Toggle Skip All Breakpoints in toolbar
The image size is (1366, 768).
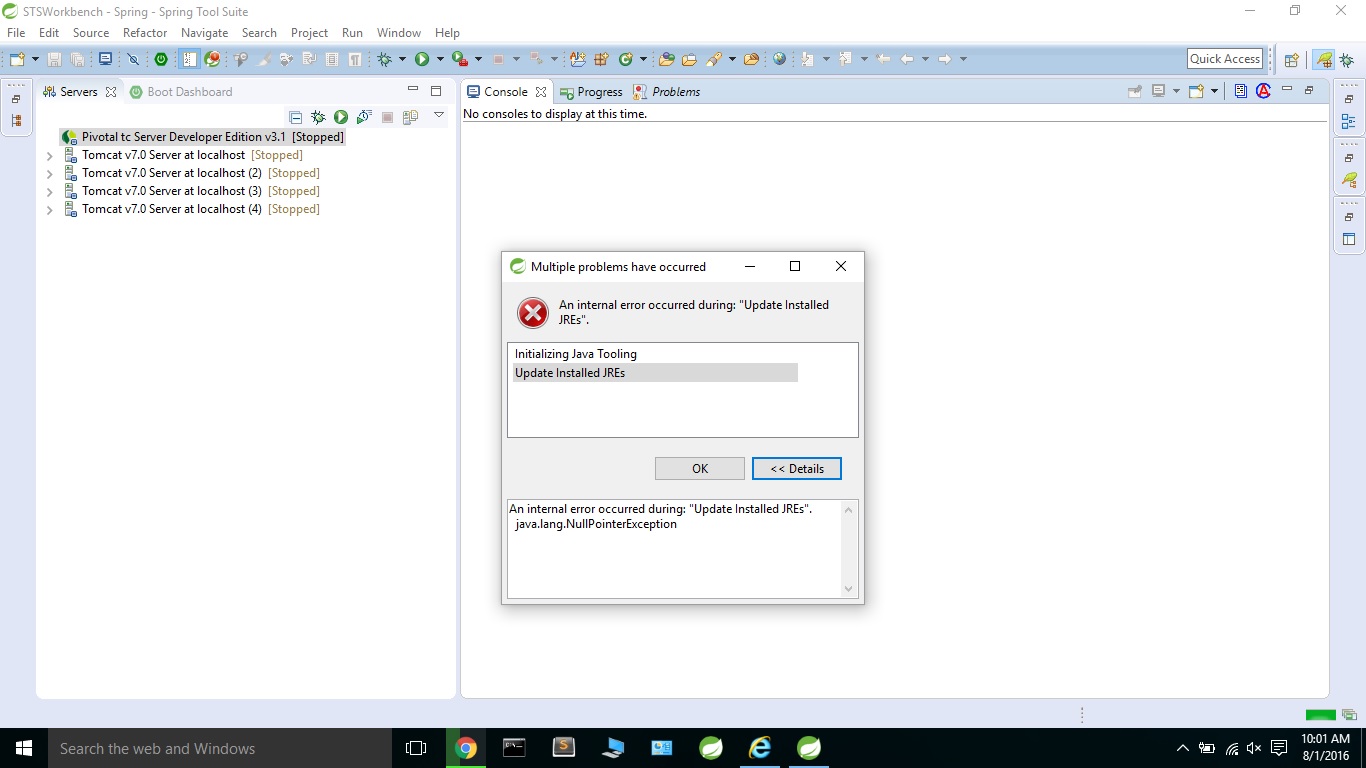click(133, 59)
